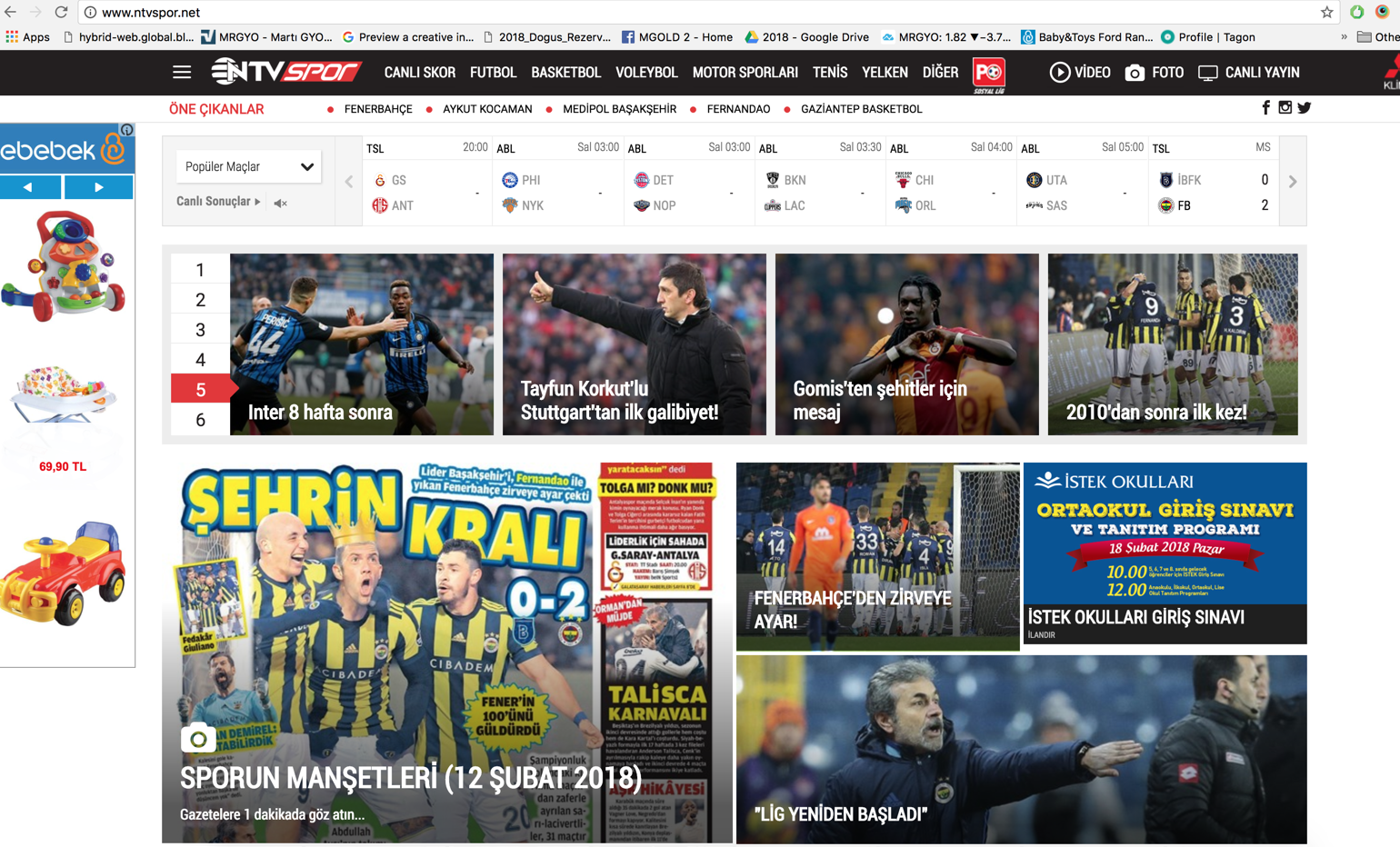The width and height of the screenshot is (1400, 847).
Task: View site info icon in address bar
Action: coord(91,13)
